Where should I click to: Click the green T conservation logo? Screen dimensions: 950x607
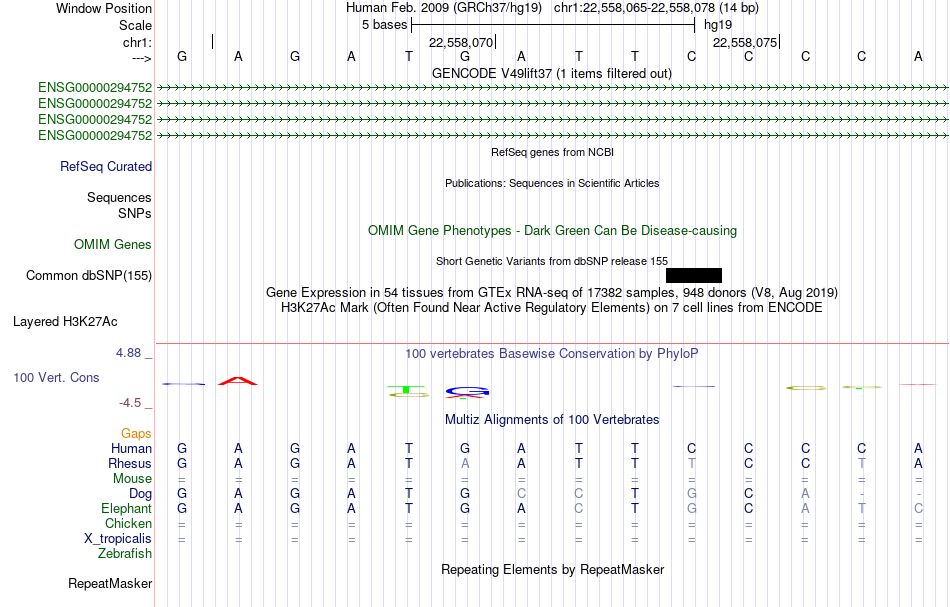407,389
